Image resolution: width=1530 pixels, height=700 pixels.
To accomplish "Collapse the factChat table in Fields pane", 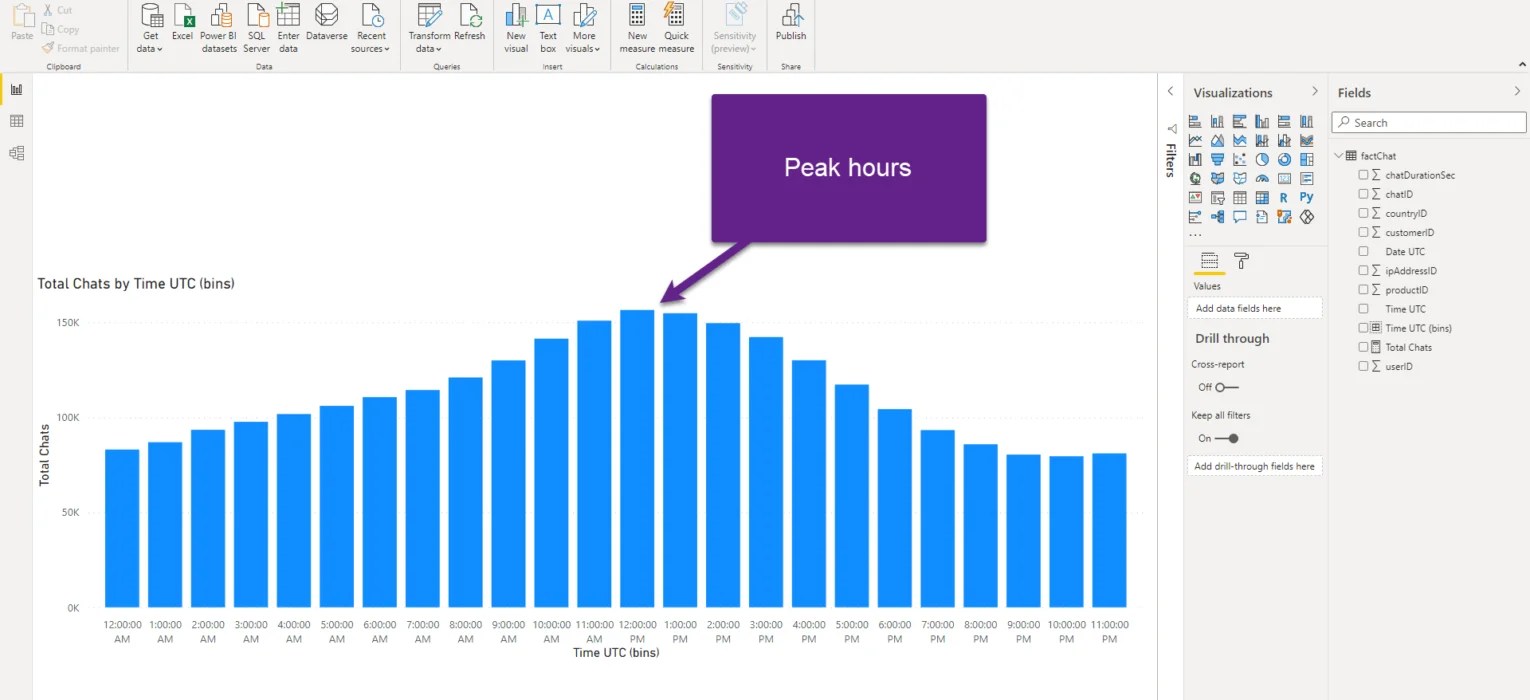I will tap(1340, 155).
